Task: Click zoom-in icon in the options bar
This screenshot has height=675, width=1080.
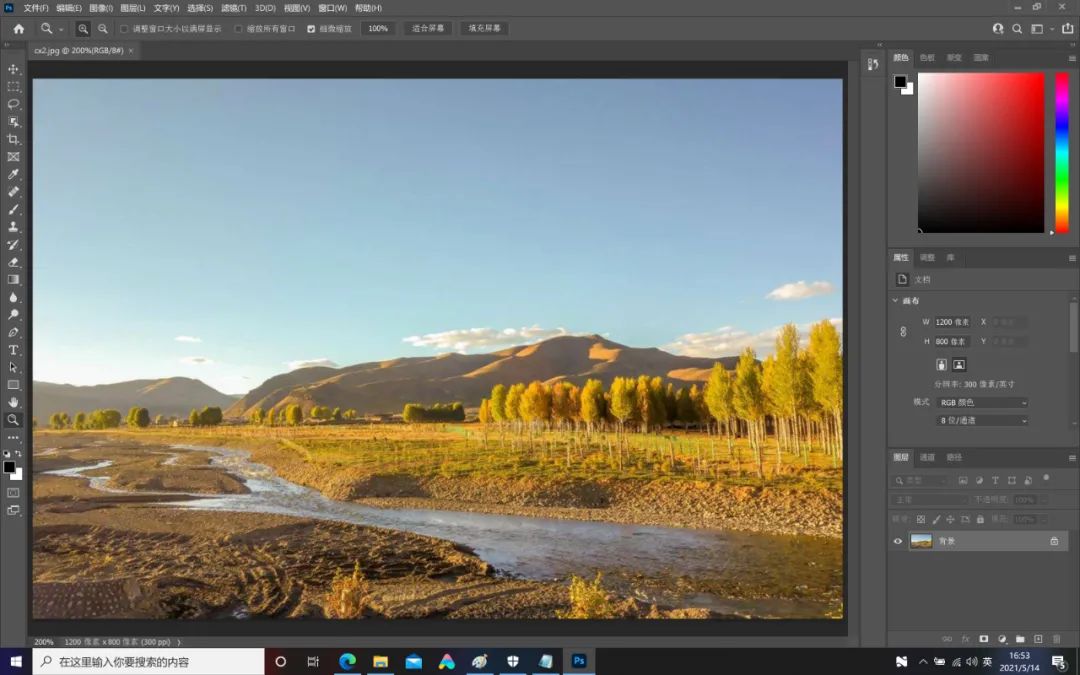Action: (x=83, y=28)
